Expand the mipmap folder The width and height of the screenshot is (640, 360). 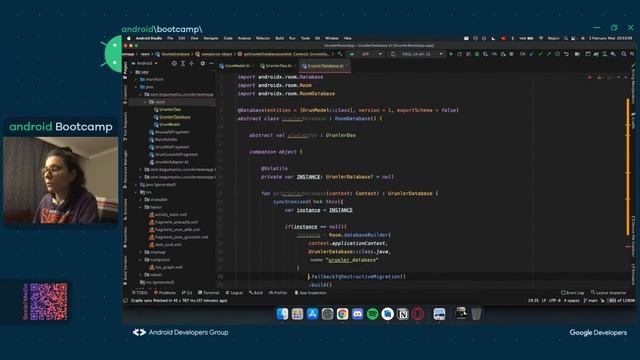pyautogui.click(x=141, y=252)
